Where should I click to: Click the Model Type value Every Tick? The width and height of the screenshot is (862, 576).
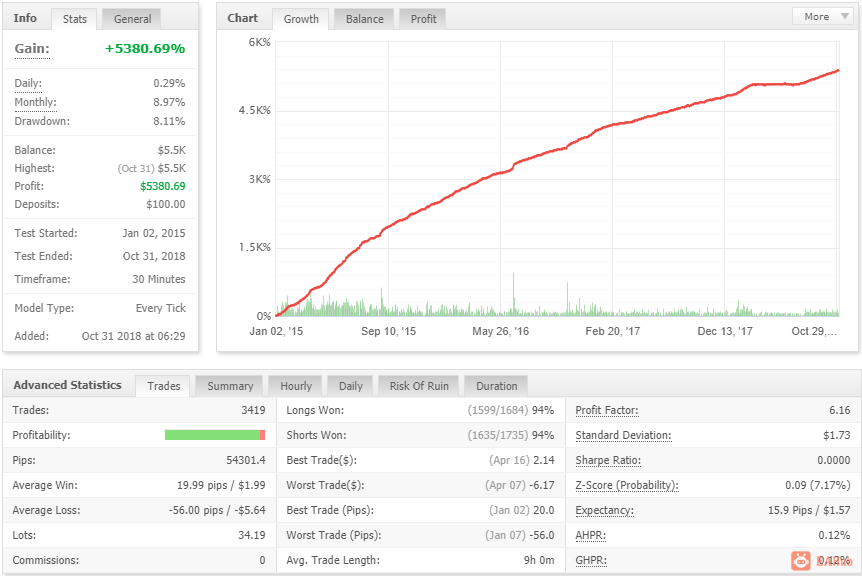tap(161, 308)
